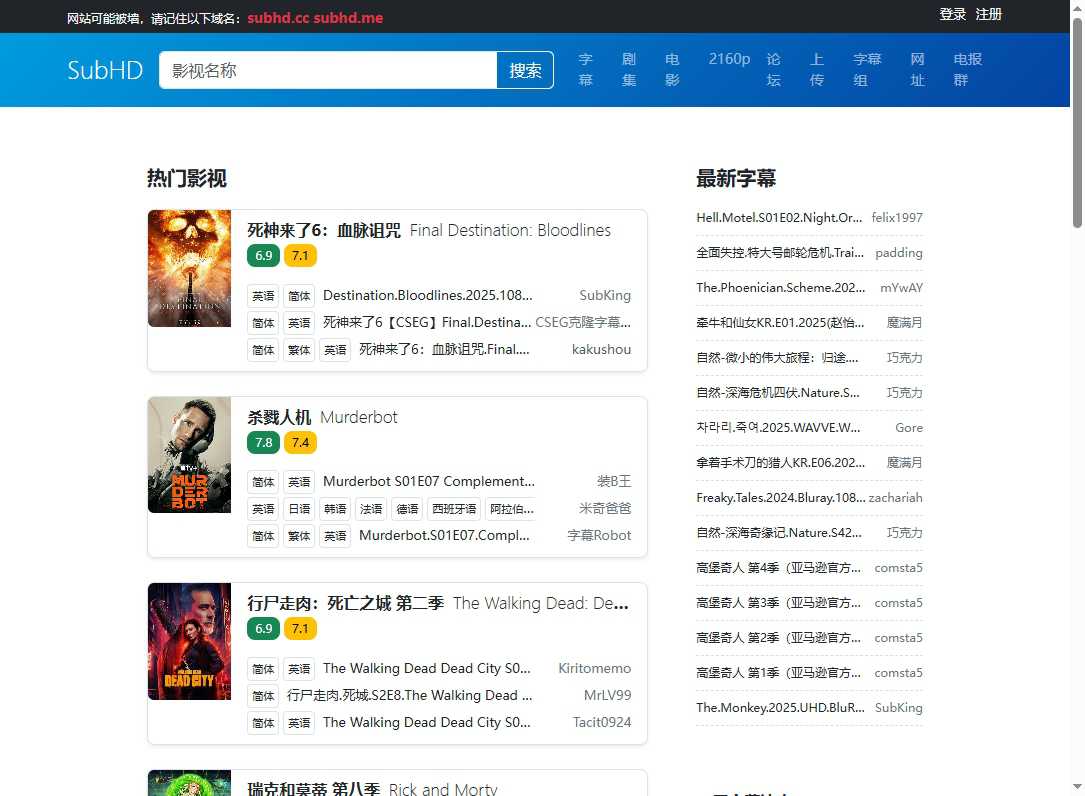Click uploader 字幕Robot
Viewport: 1085px width, 796px height.
point(599,535)
